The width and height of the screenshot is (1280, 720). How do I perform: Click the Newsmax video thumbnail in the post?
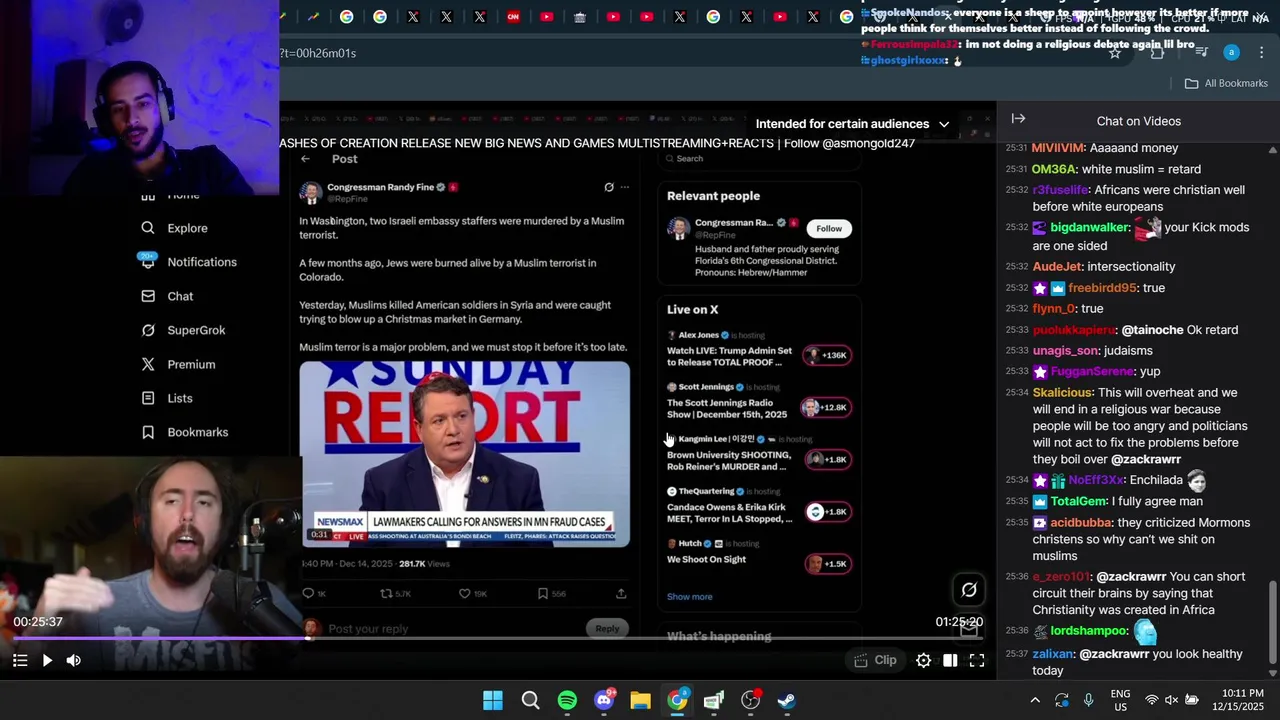click(464, 453)
